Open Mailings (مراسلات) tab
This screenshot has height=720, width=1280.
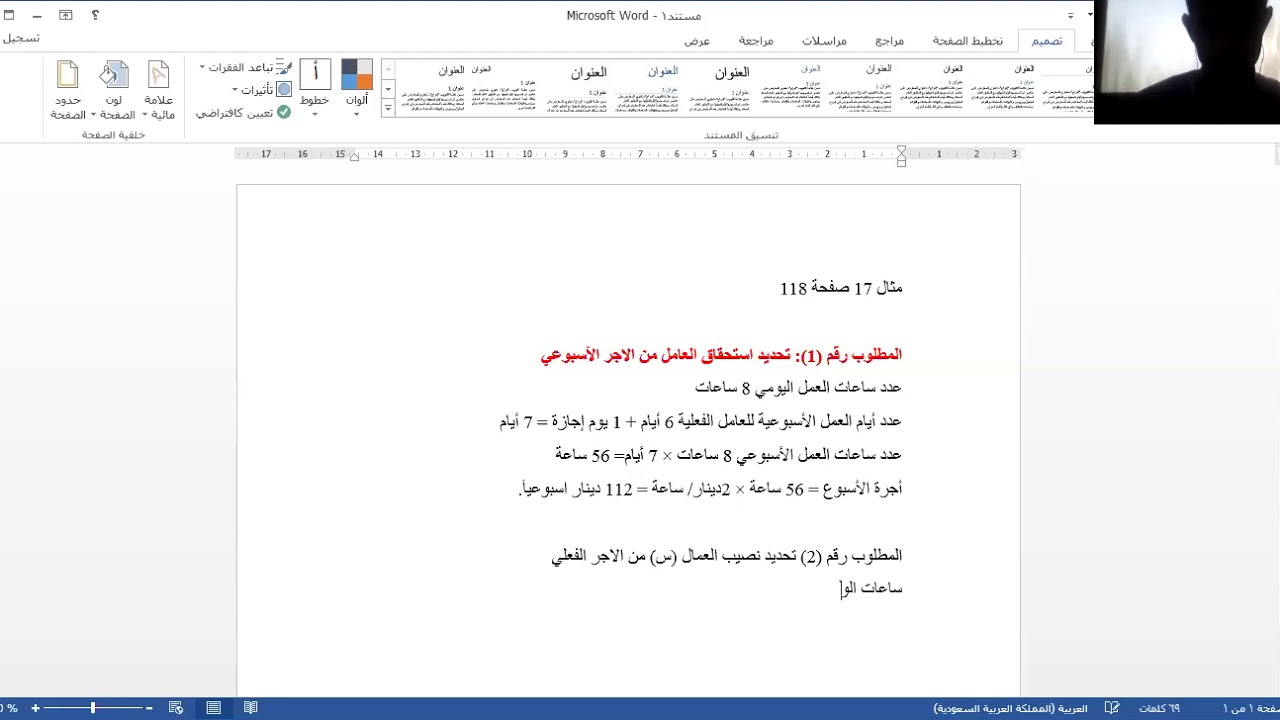[x=824, y=41]
